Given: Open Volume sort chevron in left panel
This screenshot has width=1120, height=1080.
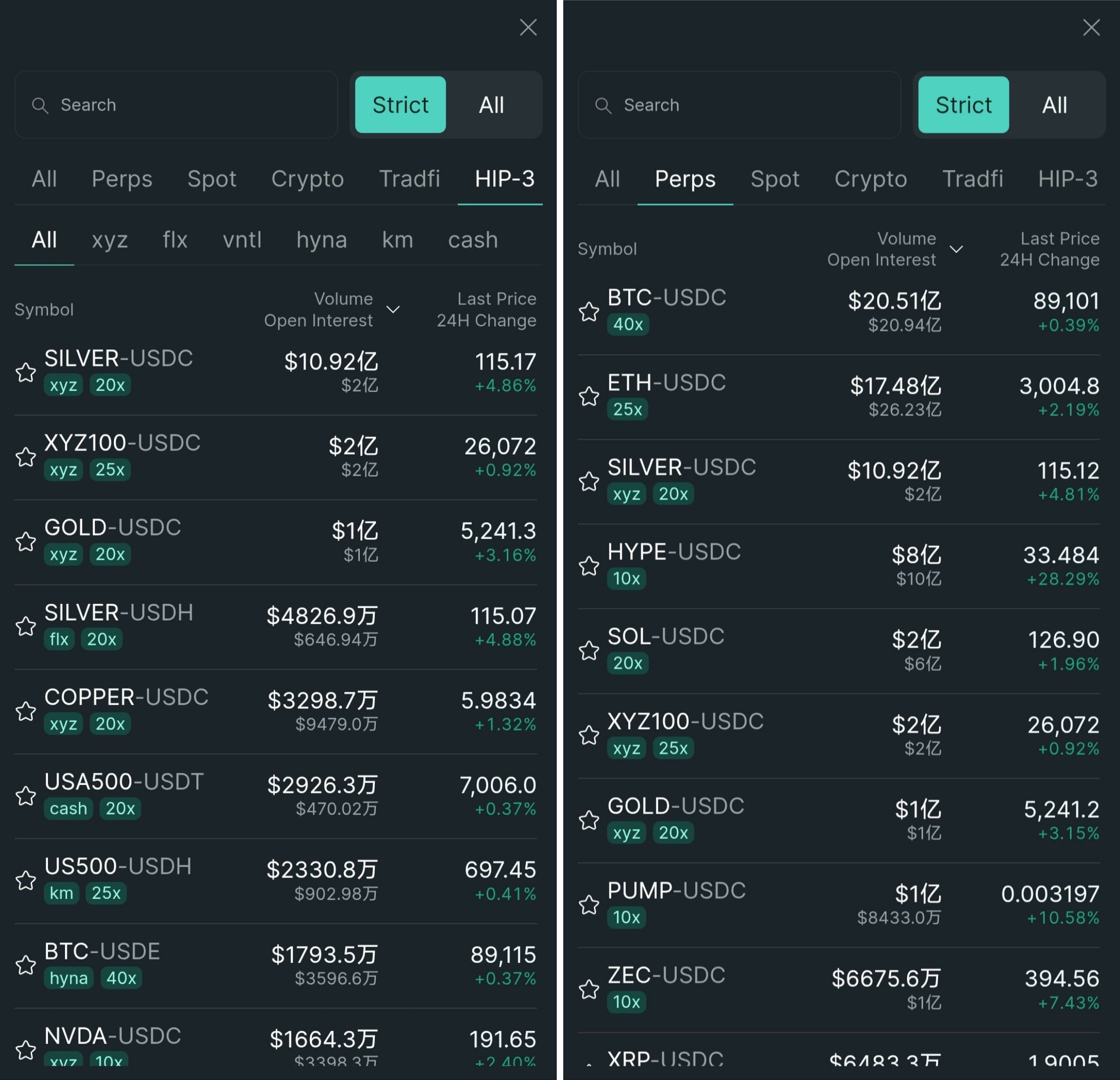Looking at the screenshot, I should click(393, 309).
